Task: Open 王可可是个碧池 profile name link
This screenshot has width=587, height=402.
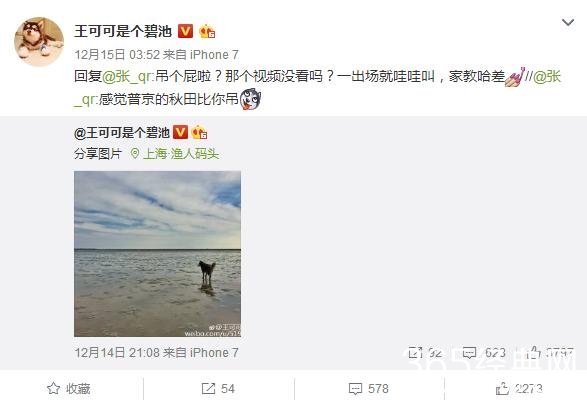Action: pyautogui.click(x=123, y=31)
